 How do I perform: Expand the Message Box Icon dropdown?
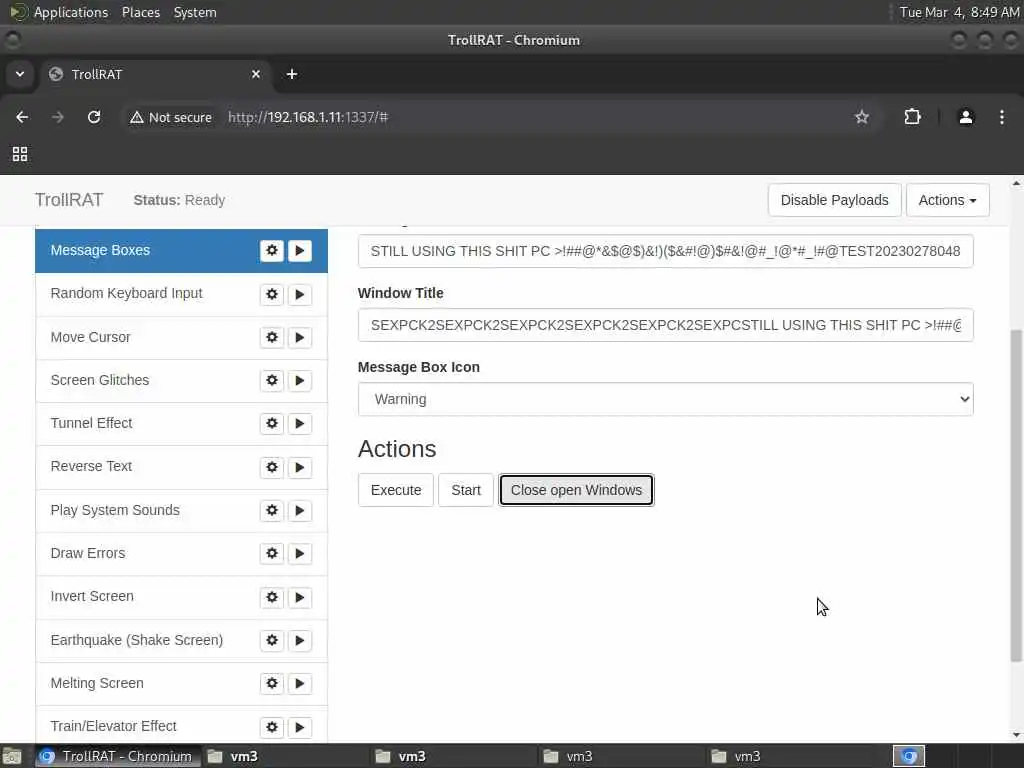[665, 399]
